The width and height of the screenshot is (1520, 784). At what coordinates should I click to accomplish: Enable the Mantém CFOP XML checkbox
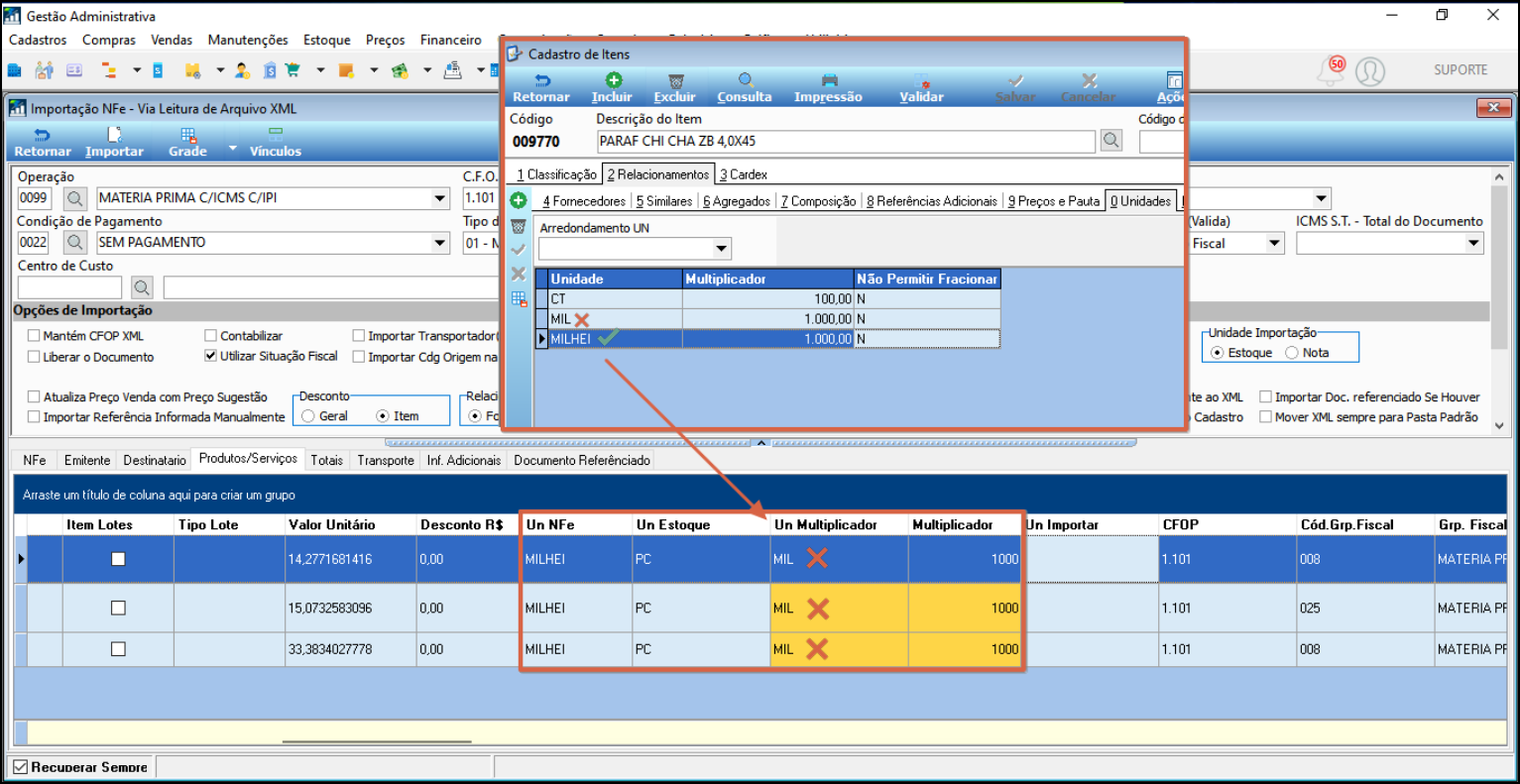[x=34, y=336]
